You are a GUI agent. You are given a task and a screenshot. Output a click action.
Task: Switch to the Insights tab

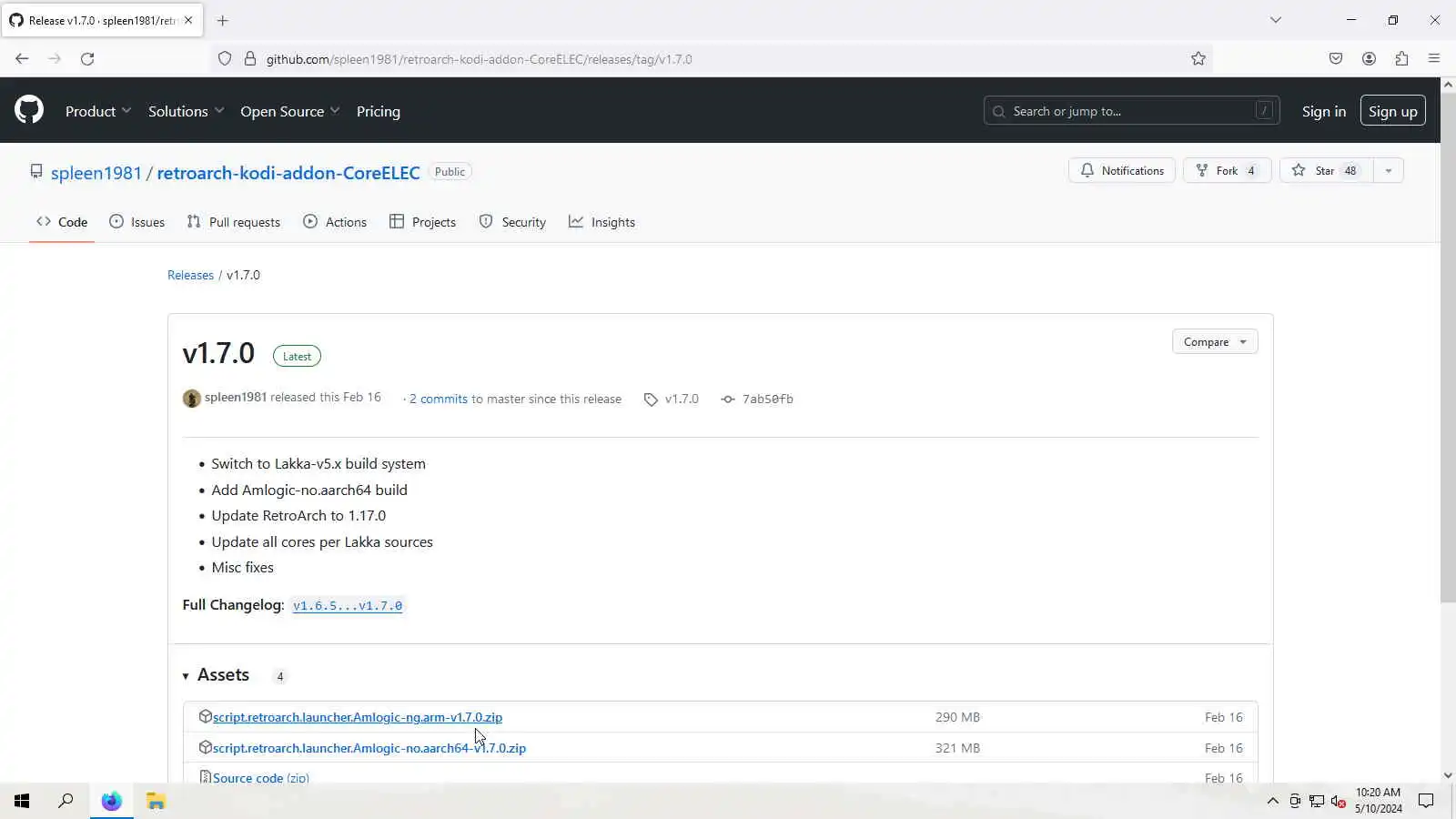point(602,222)
